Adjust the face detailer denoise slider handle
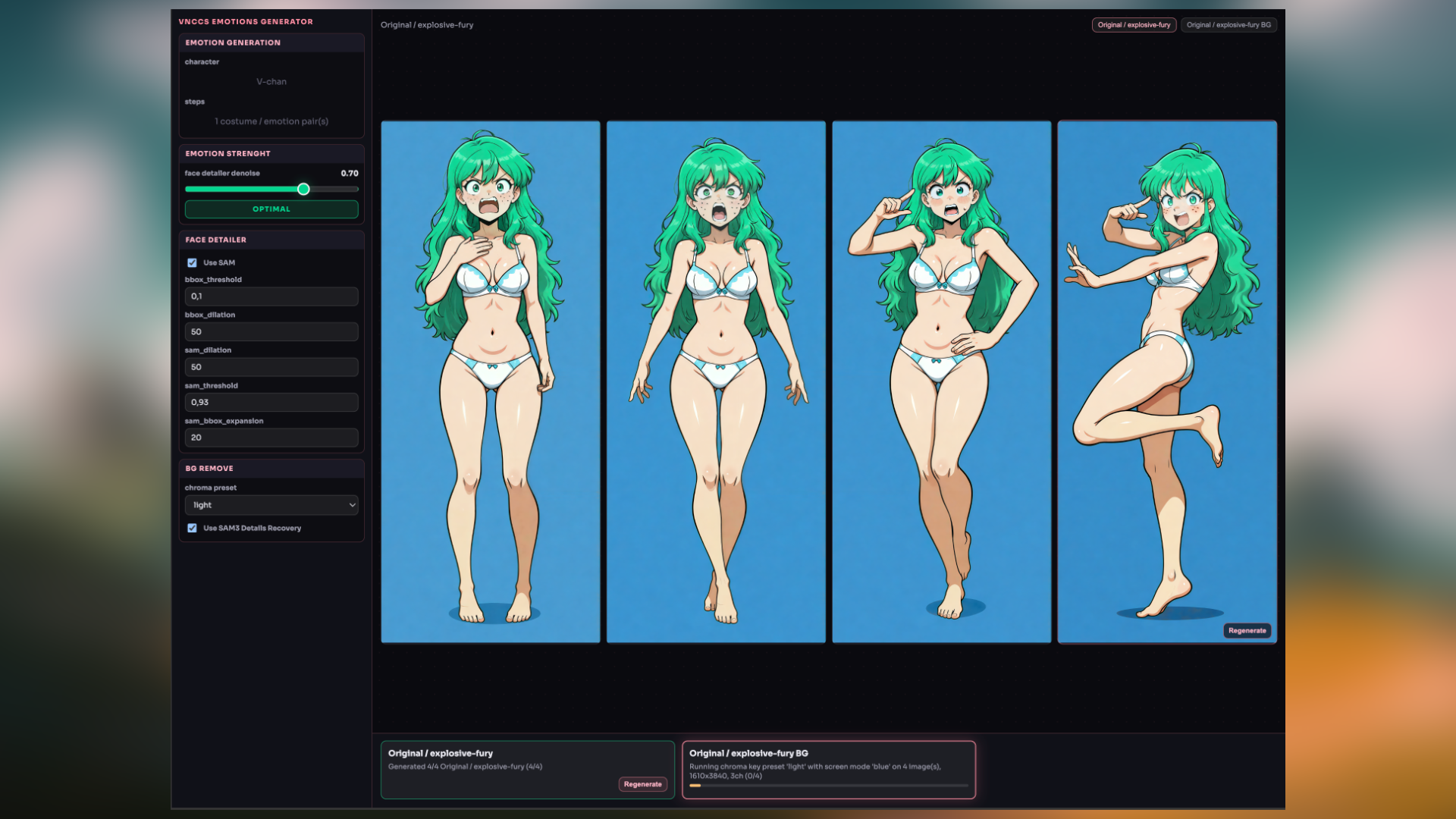 pos(303,189)
